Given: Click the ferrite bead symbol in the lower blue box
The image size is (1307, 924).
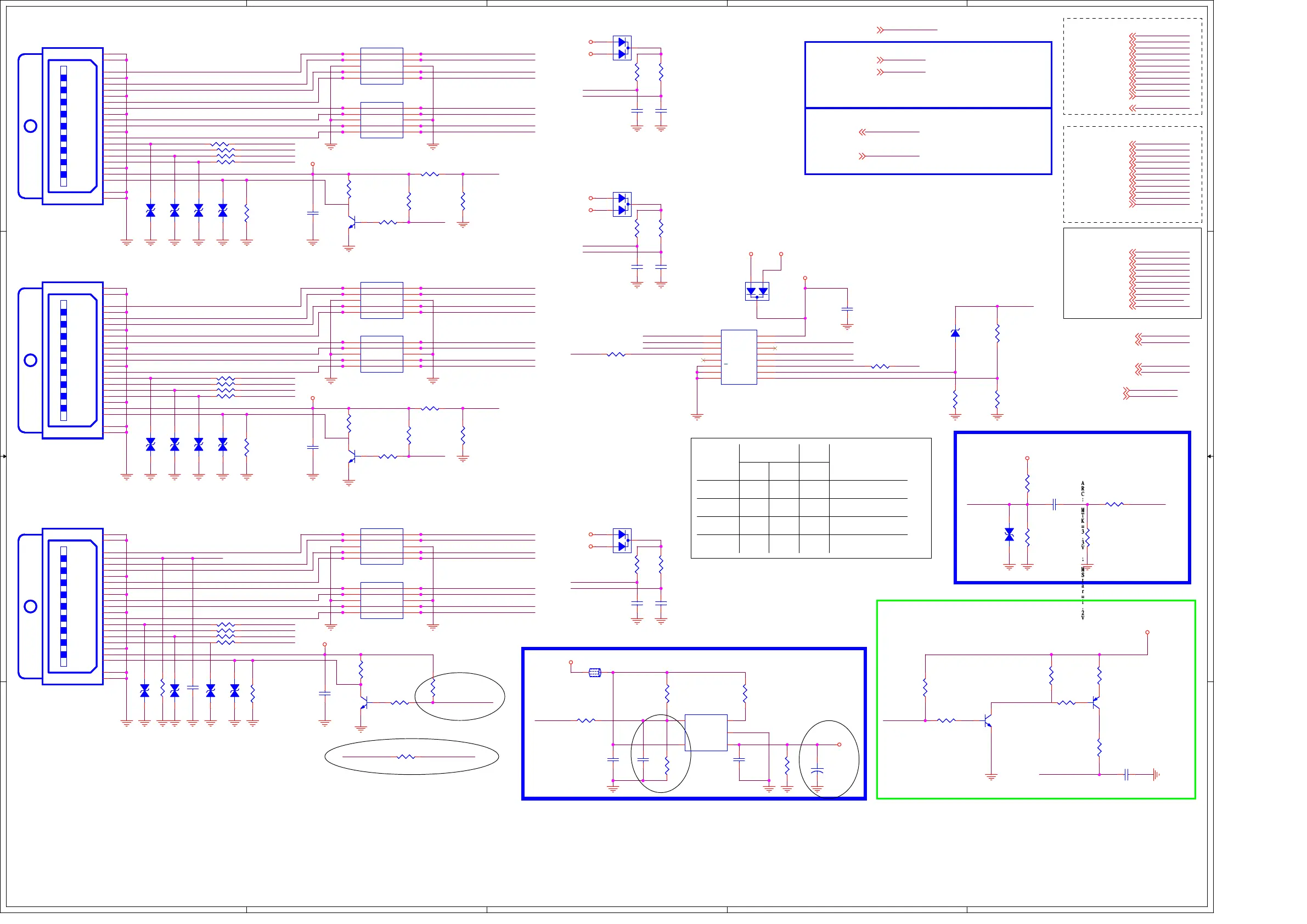Looking at the screenshot, I should point(594,673).
